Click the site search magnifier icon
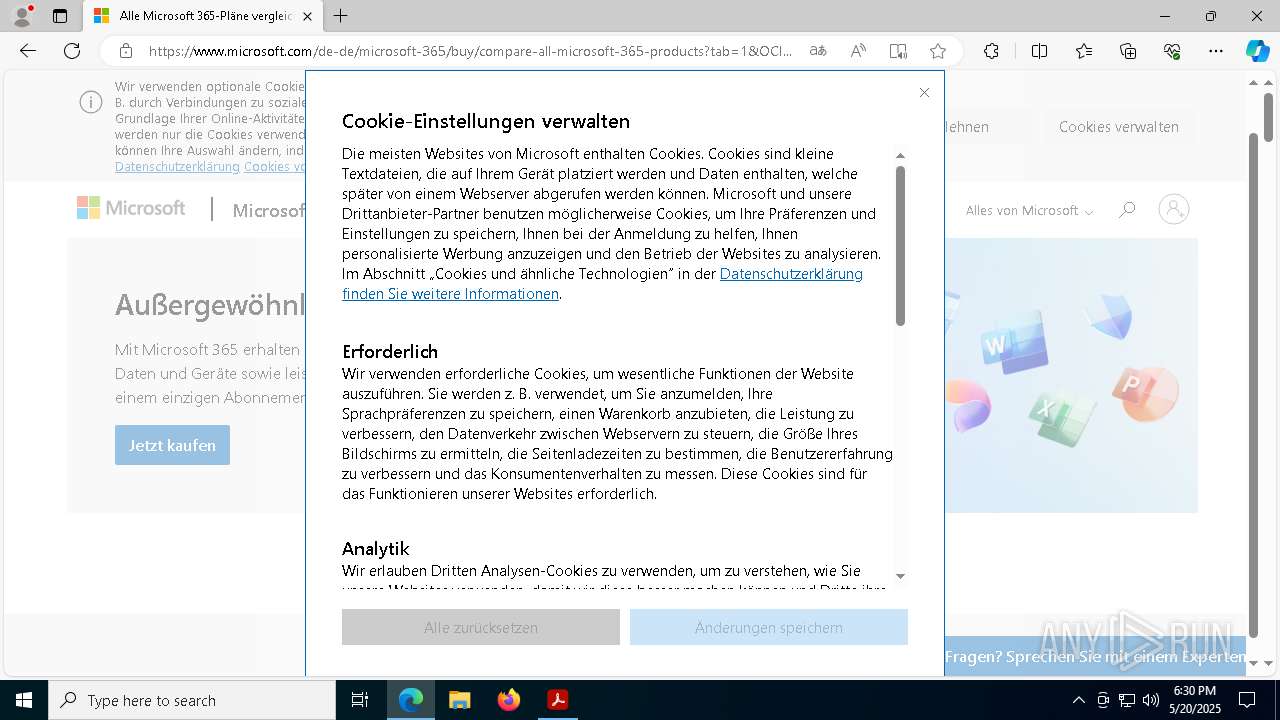Image resolution: width=1280 pixels, height=720 pixels. pos(1127,209)
